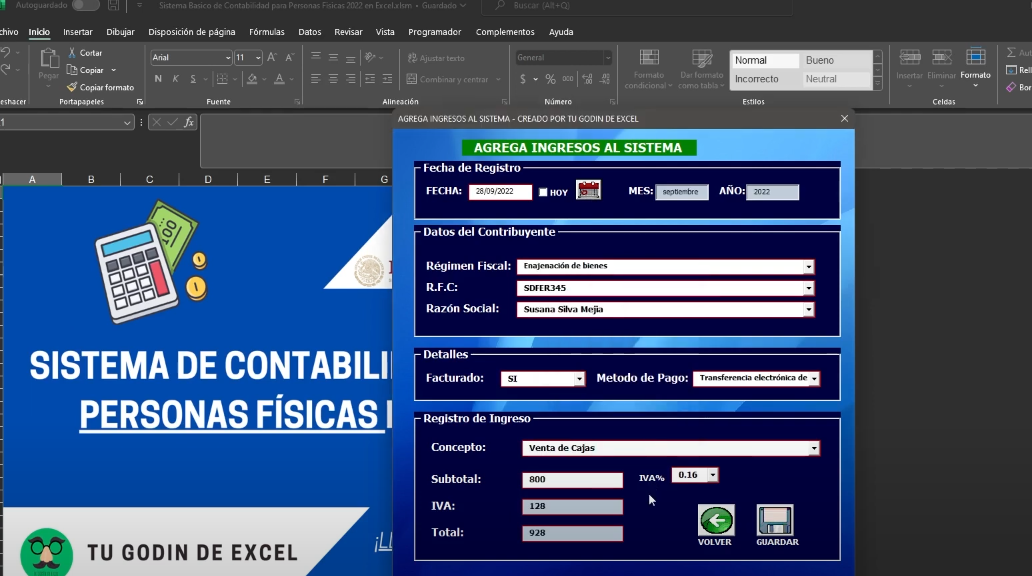The width and height of the screenshot is (1032, 576).
Task: Open the Fórmulas tab
Action: click(x=267, y=32)
